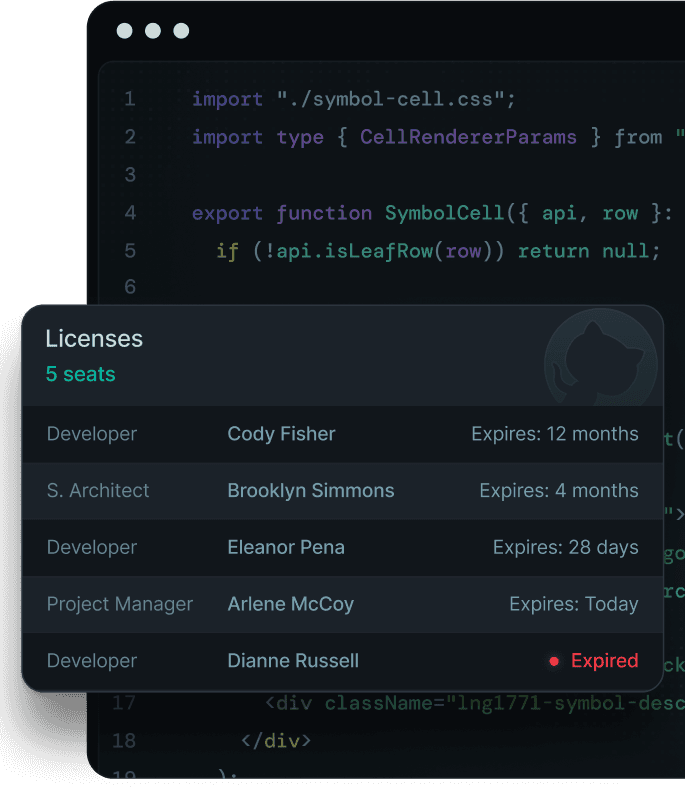Click line number 4 in code gutter
The image size is (685, 793).
click(130, 213)
